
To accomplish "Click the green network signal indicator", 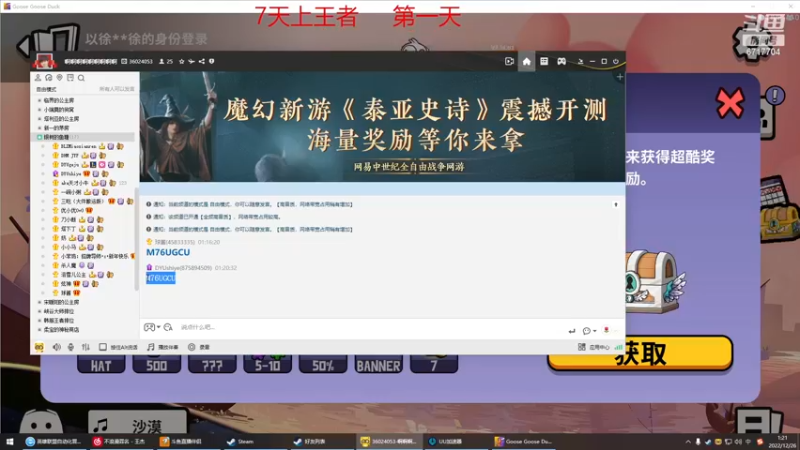I will pos(618,347).
